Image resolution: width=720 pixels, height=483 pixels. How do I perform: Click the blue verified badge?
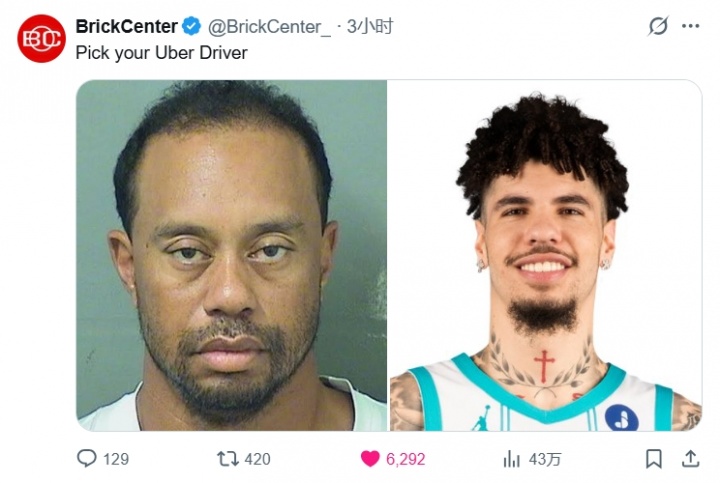(x=191, y=26)
